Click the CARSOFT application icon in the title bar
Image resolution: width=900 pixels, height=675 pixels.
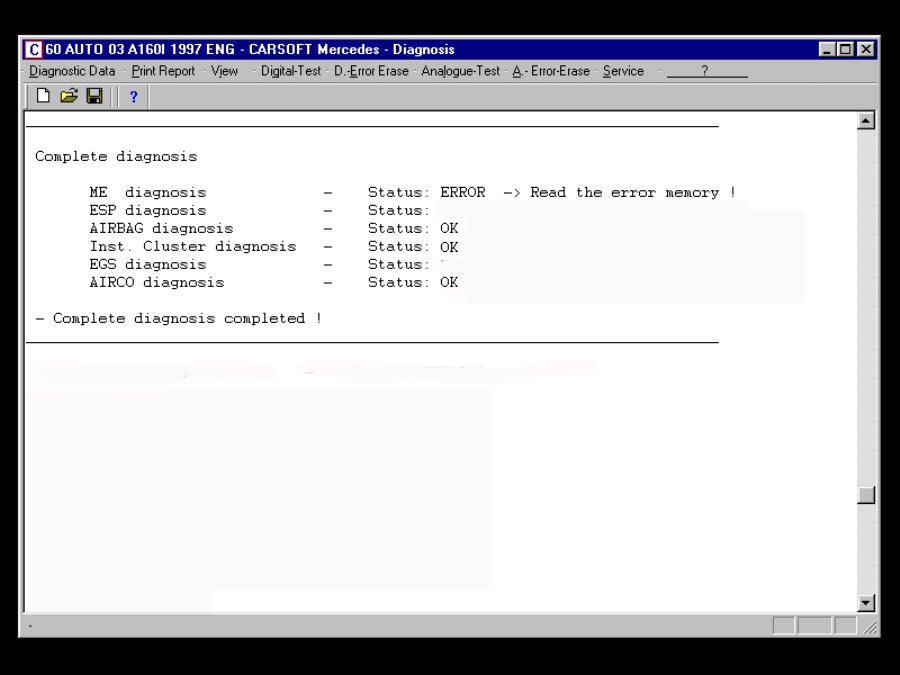(x=34, y=49)
